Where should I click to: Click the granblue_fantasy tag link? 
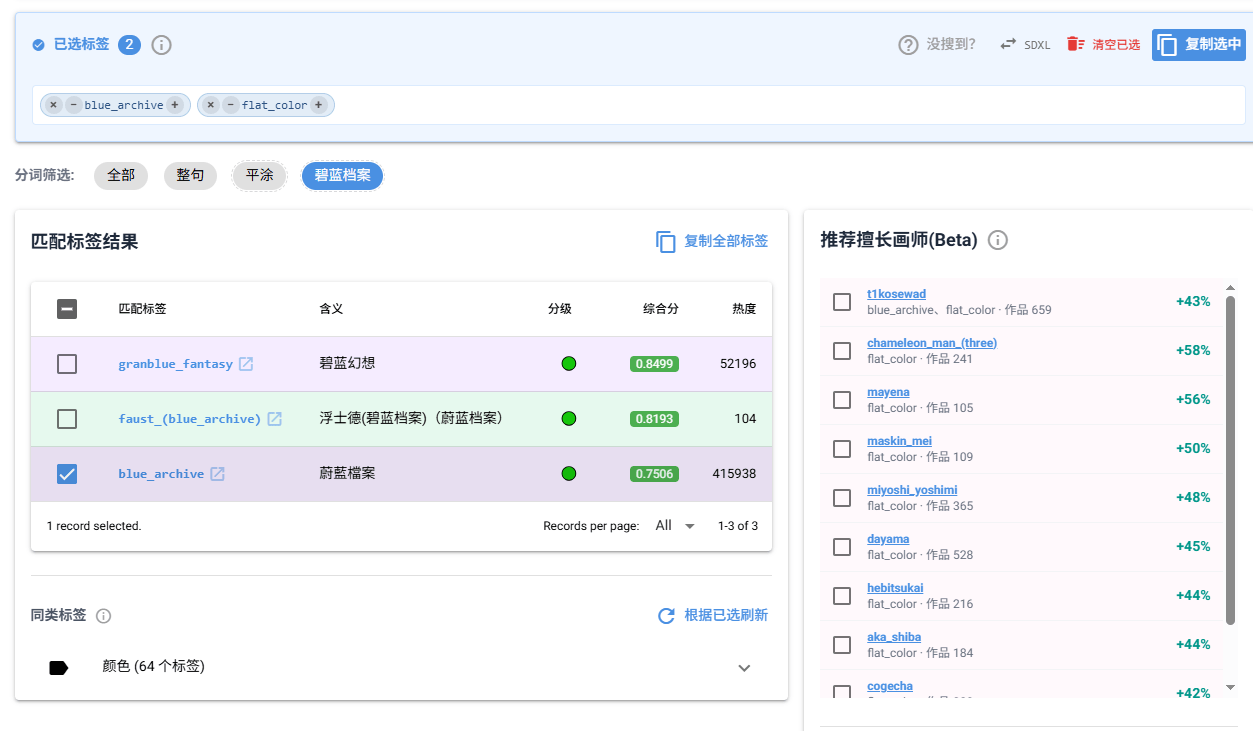175,364
